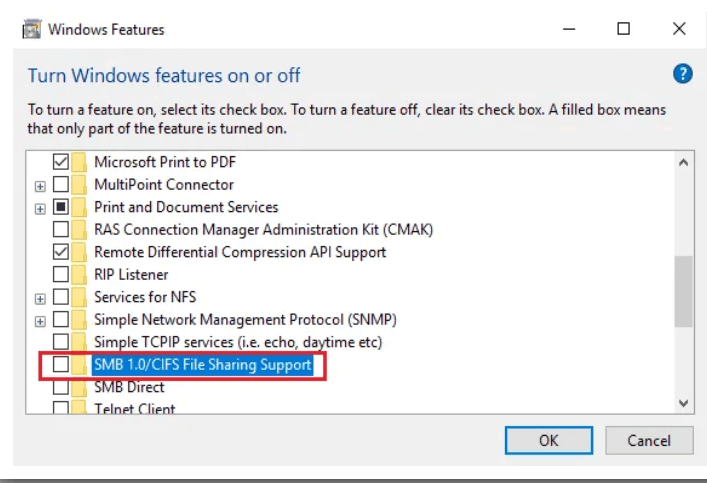Click the folder icon beside RIP Listener
Screen dimensions: 707x483
pyautogui.click(x=79, y=275)
